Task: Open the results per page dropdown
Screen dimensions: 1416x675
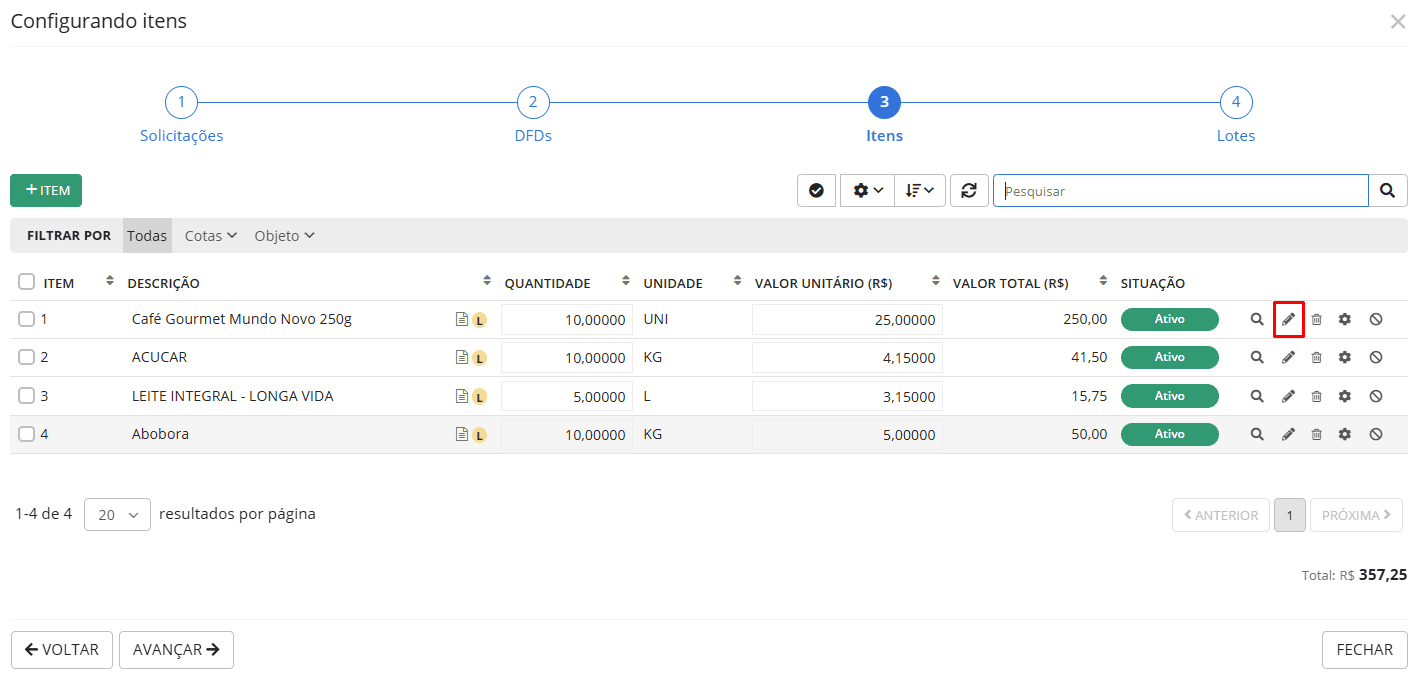Action: 117,514
